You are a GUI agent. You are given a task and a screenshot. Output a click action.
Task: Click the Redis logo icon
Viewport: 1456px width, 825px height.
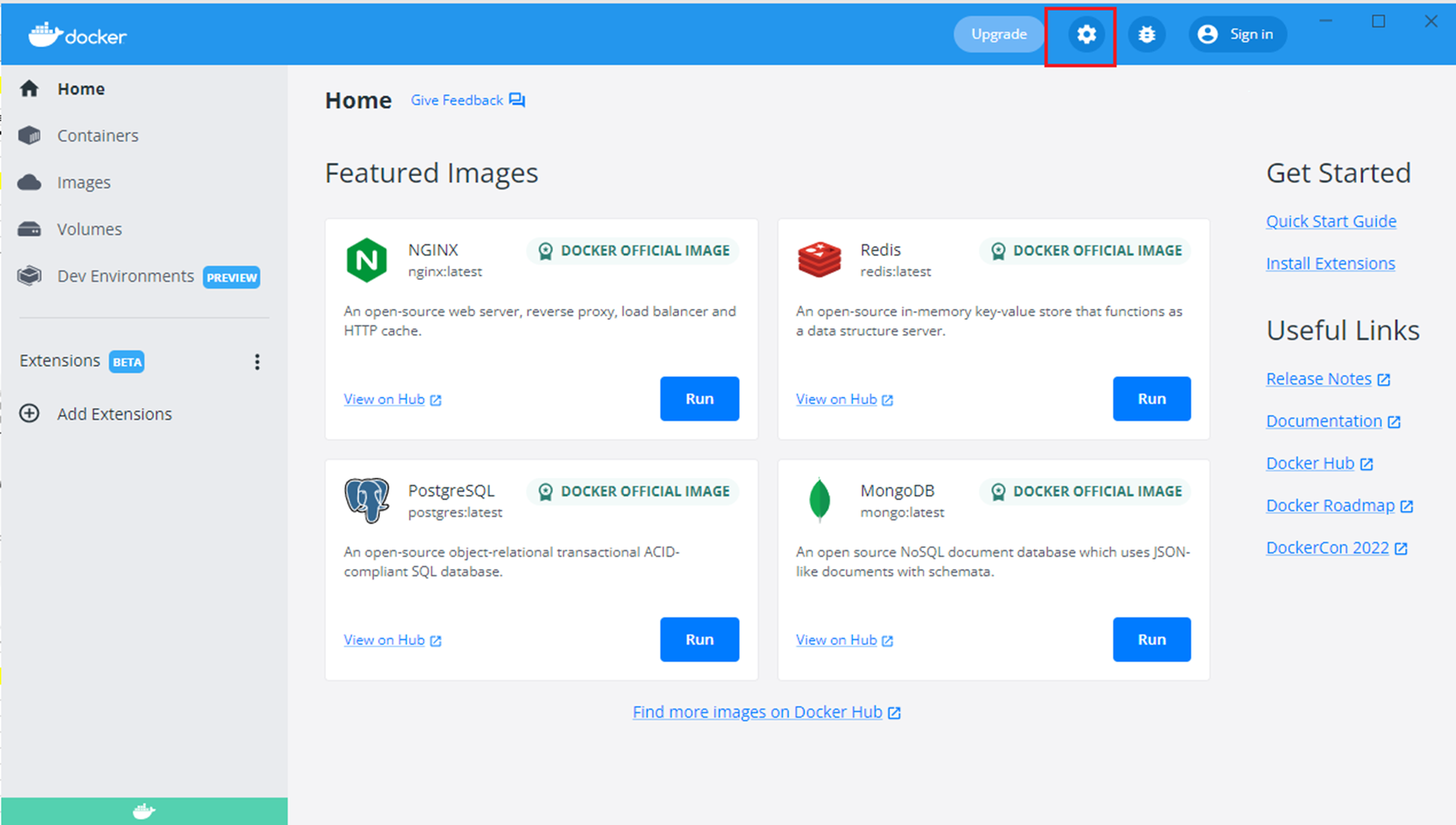click(819, 260)
